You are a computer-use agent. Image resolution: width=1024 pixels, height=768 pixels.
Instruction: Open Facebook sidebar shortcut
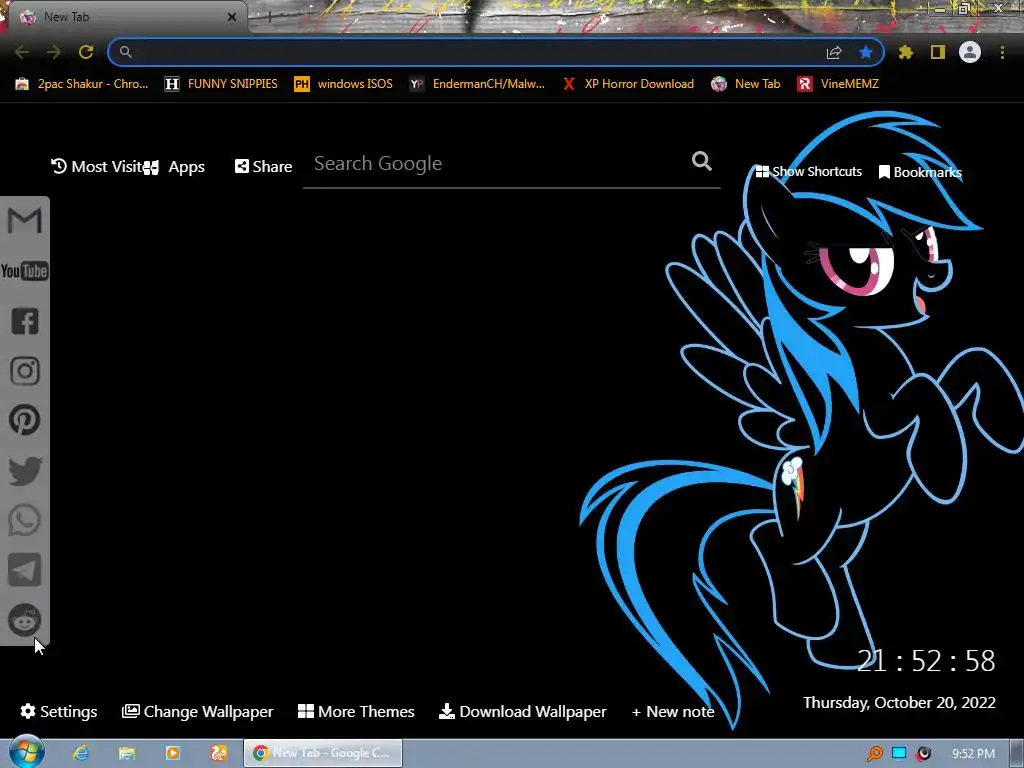click(25, 321)
